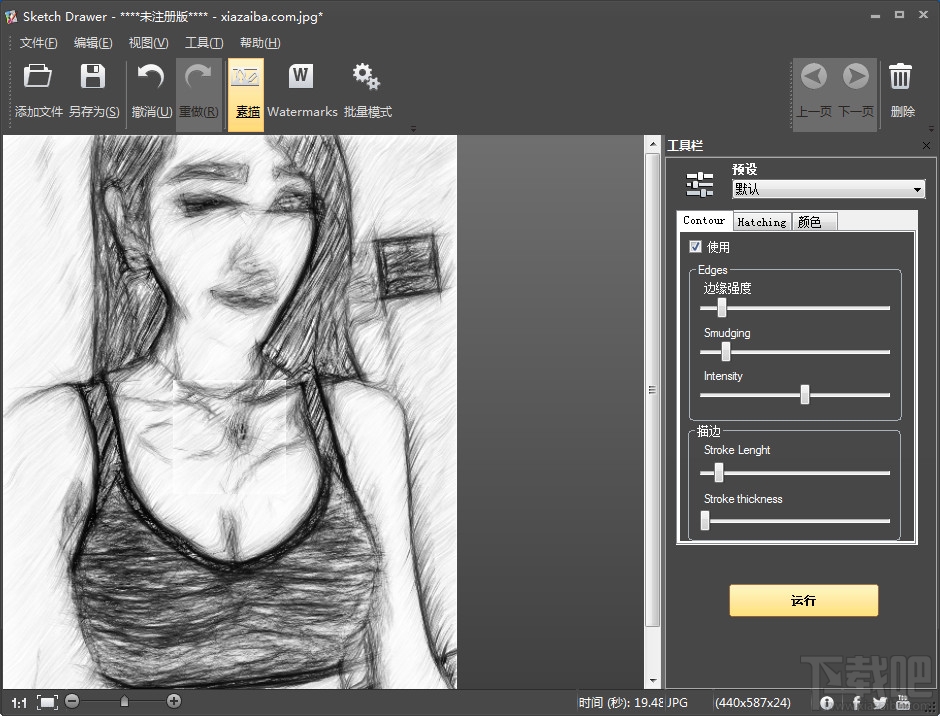Click the zoom in plus icon
The width and height of the screenshot is (940, 716).
coord(174,702)
